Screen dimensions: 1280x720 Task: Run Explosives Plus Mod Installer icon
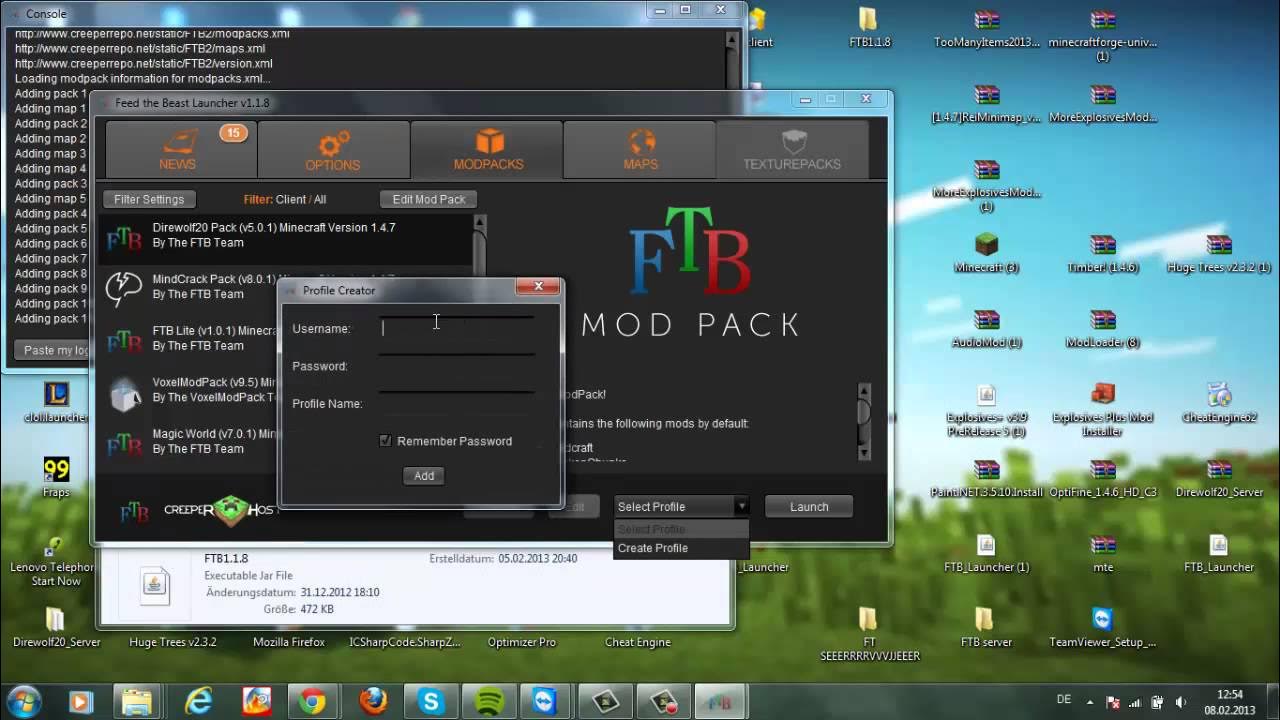(x=1102, y=394)
